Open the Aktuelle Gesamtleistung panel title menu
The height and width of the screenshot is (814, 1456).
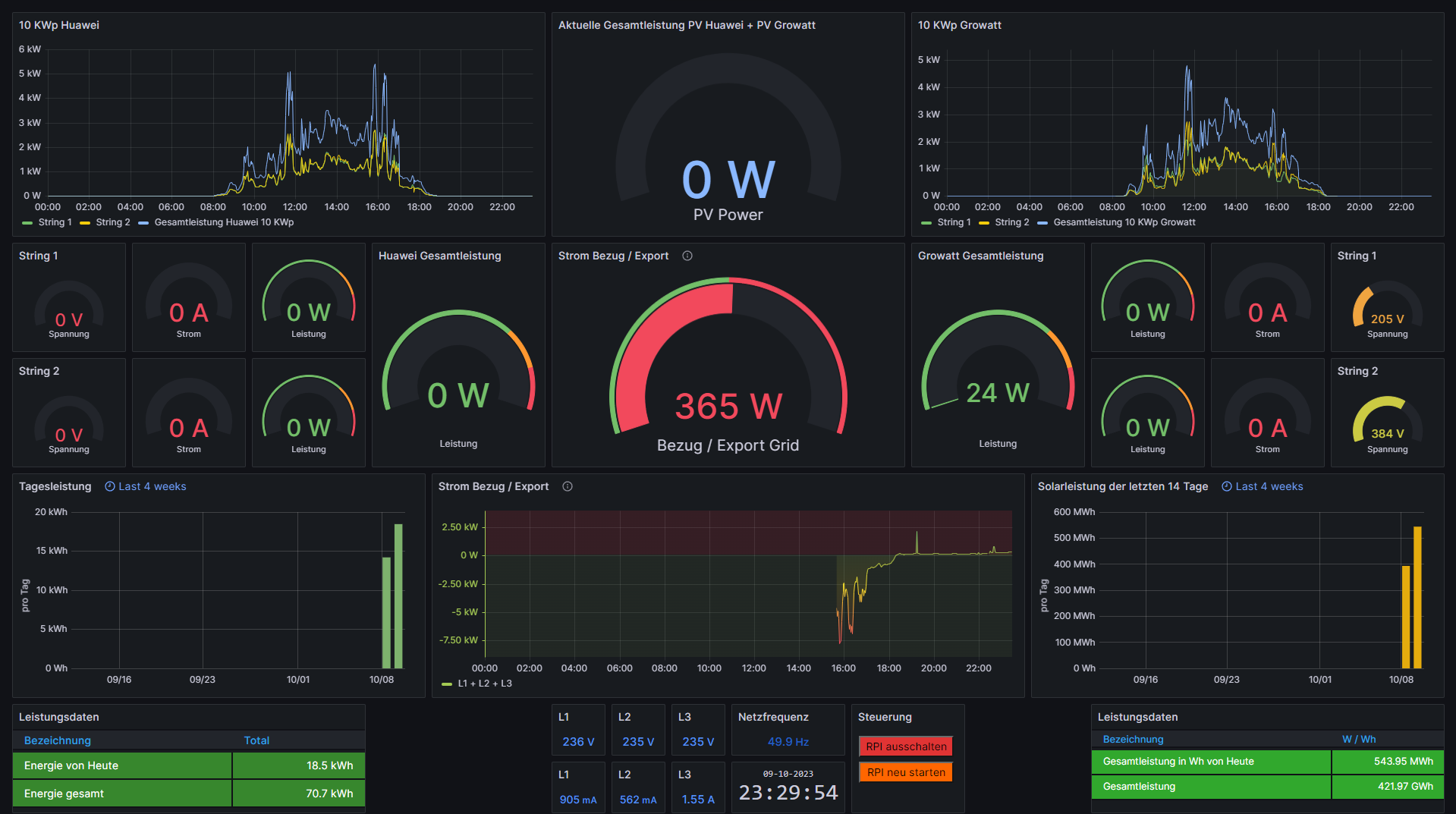tap(687, 25)
